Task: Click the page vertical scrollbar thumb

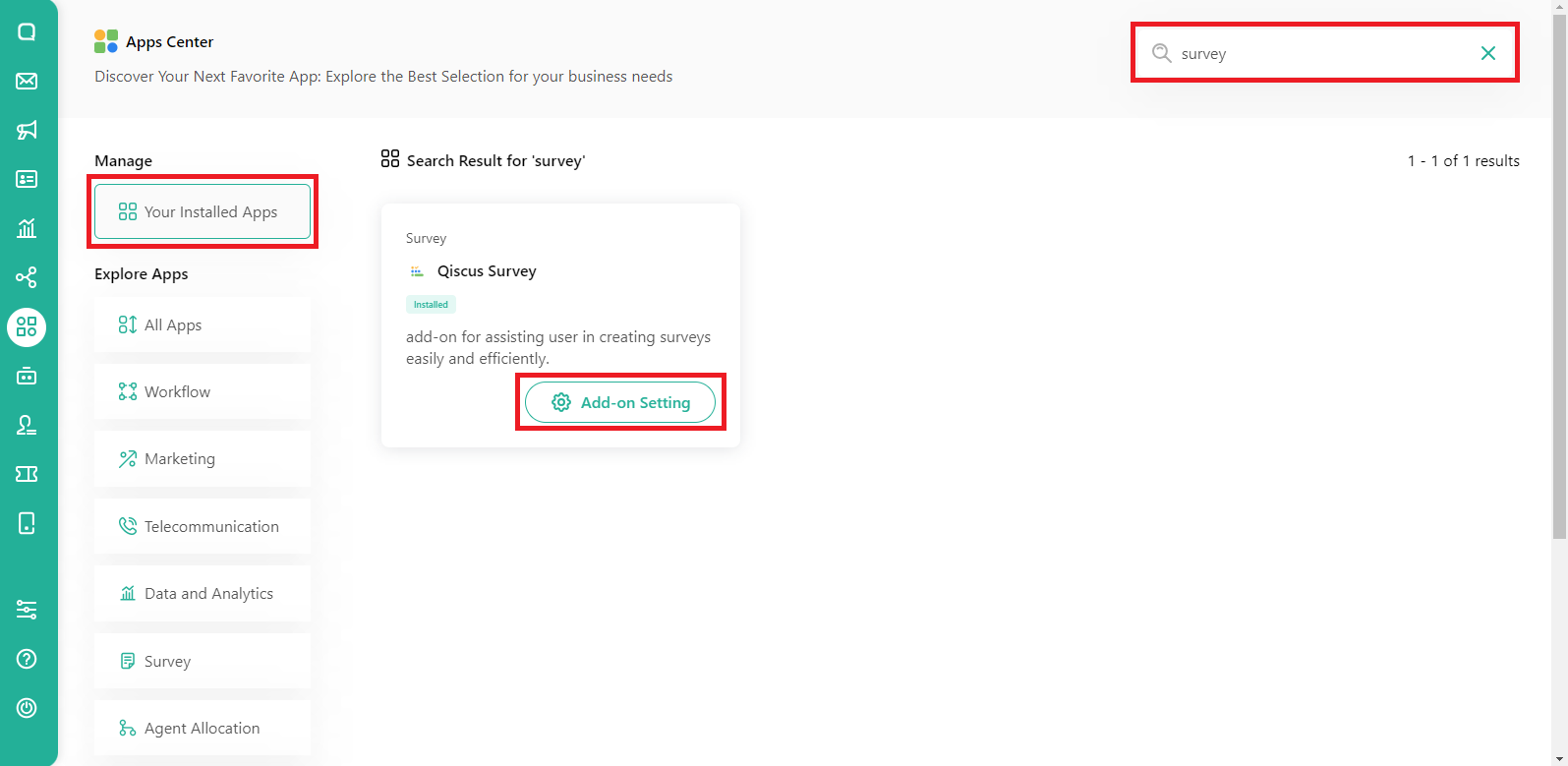Action: [1559, 276]
